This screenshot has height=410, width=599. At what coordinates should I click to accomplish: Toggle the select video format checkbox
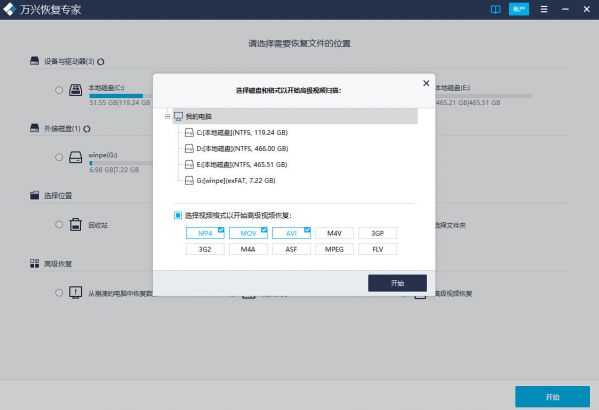[178, 216]
